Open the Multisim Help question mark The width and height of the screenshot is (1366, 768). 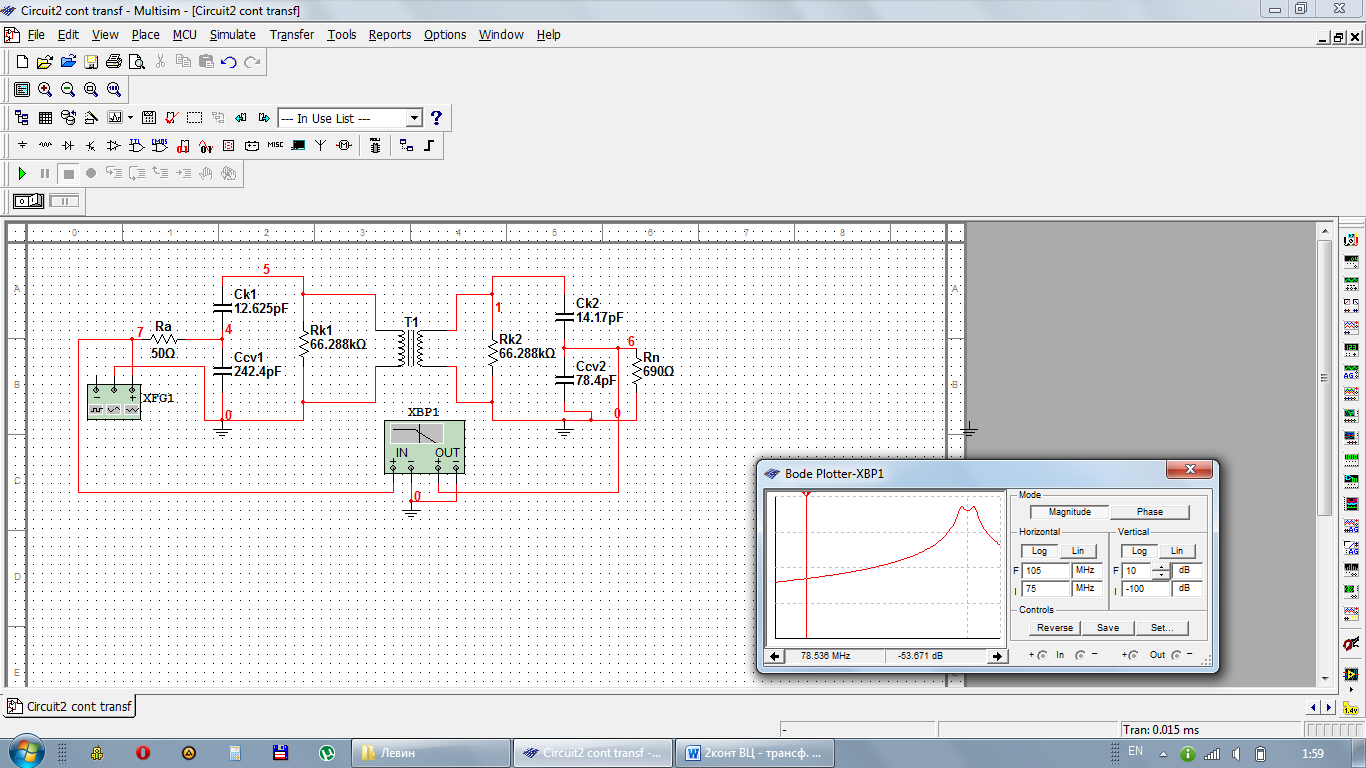(x=436, y=118)
